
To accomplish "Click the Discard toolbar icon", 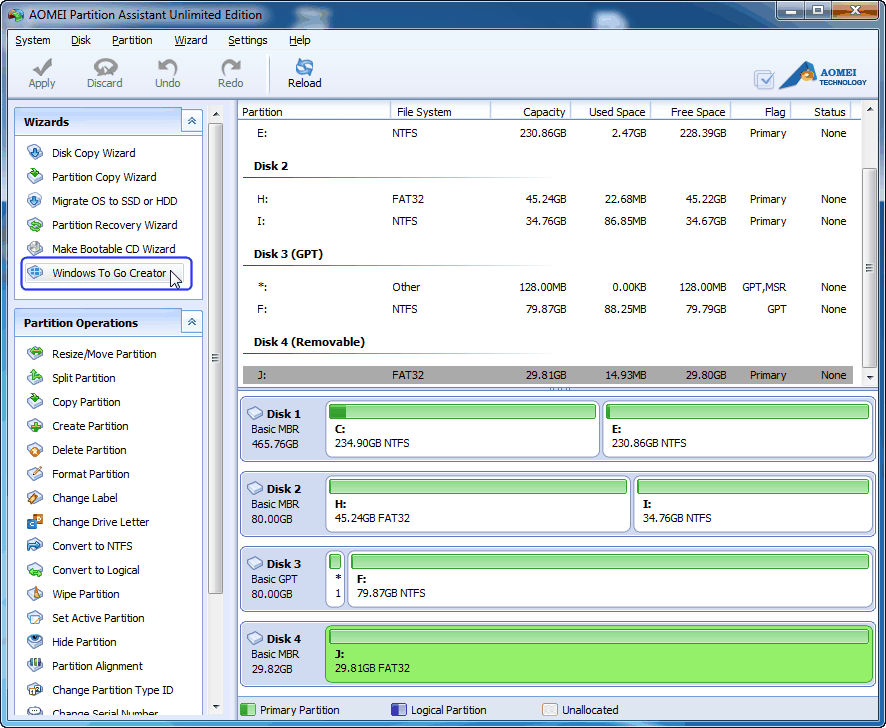I will (105, 67).
